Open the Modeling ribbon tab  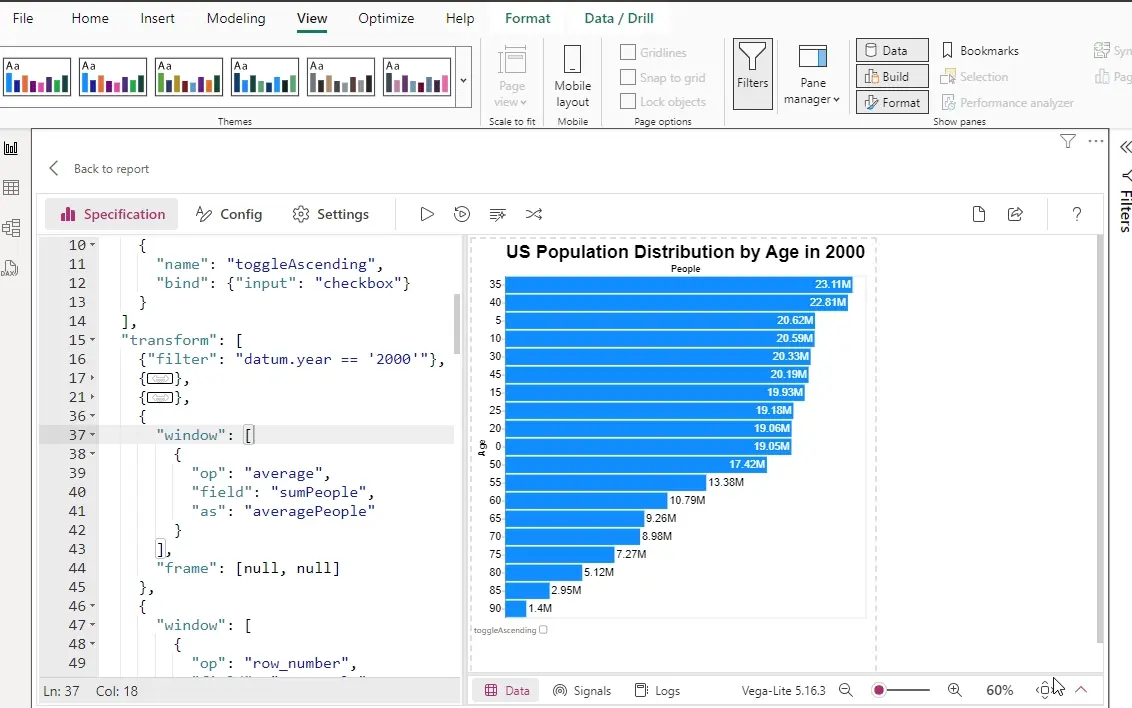[x=236, y=18]
